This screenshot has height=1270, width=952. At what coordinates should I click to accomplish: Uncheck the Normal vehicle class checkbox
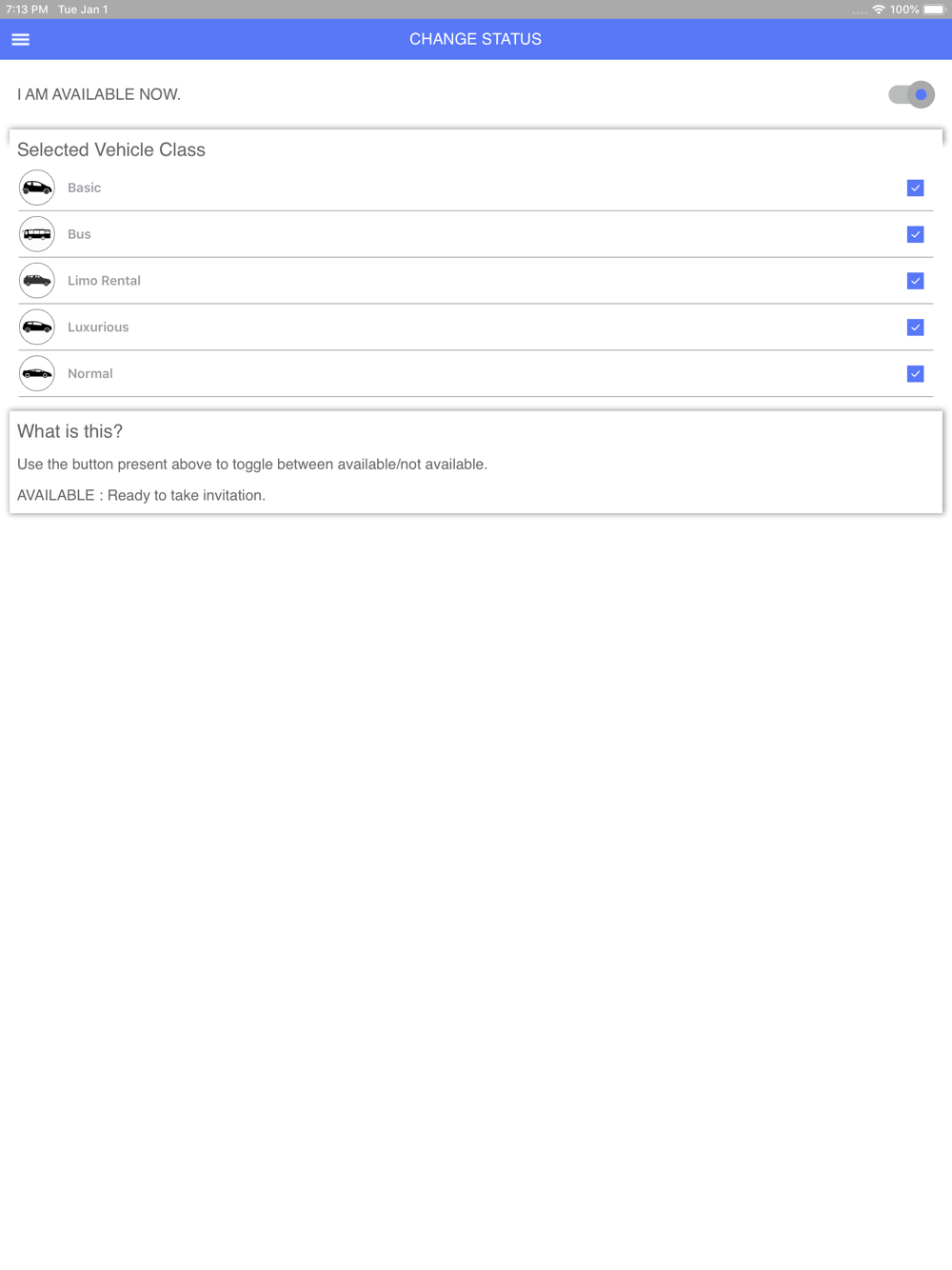[x=915, y=374]
